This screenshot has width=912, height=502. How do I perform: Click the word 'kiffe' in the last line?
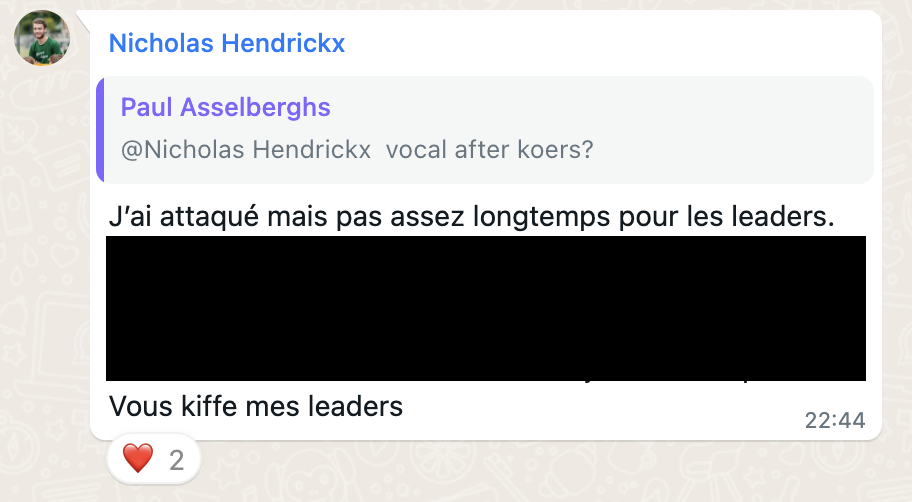(209, 407)
